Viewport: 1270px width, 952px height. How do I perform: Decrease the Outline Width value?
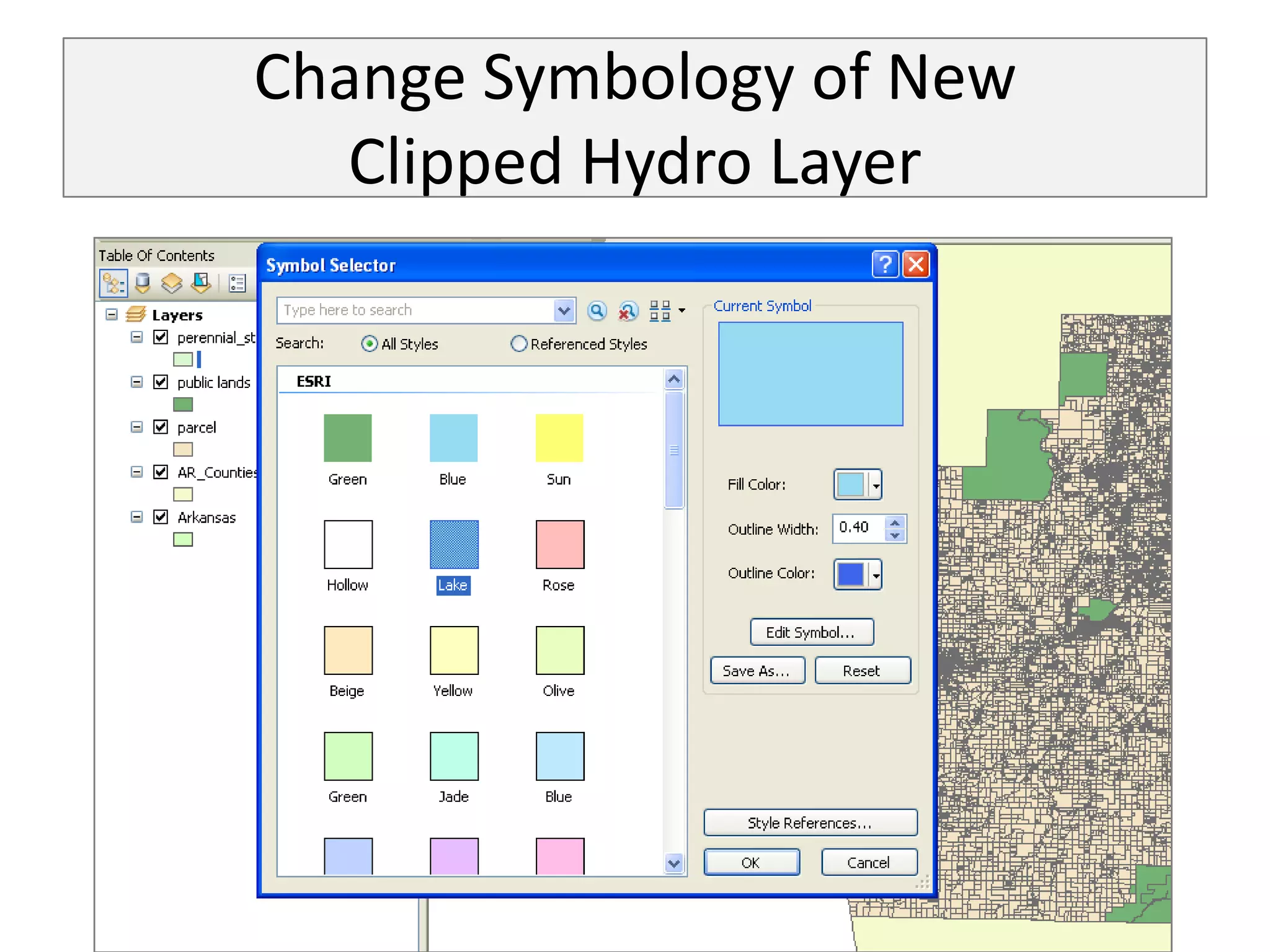[x=895, y=535]
